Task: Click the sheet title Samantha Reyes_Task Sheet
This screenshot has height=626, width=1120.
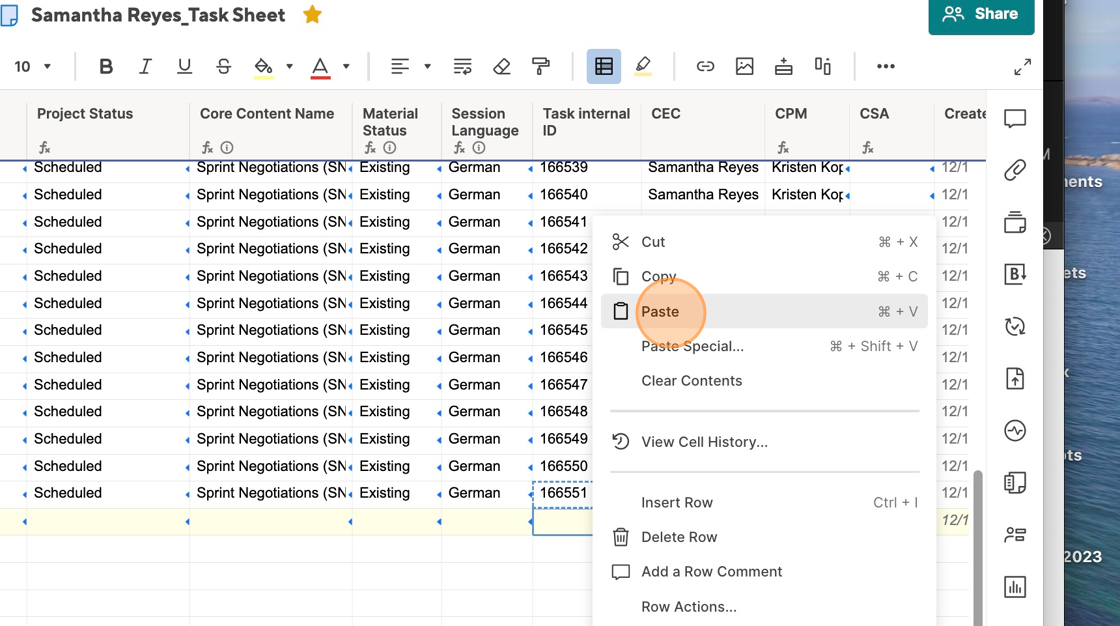Action: tap(158, 15)
